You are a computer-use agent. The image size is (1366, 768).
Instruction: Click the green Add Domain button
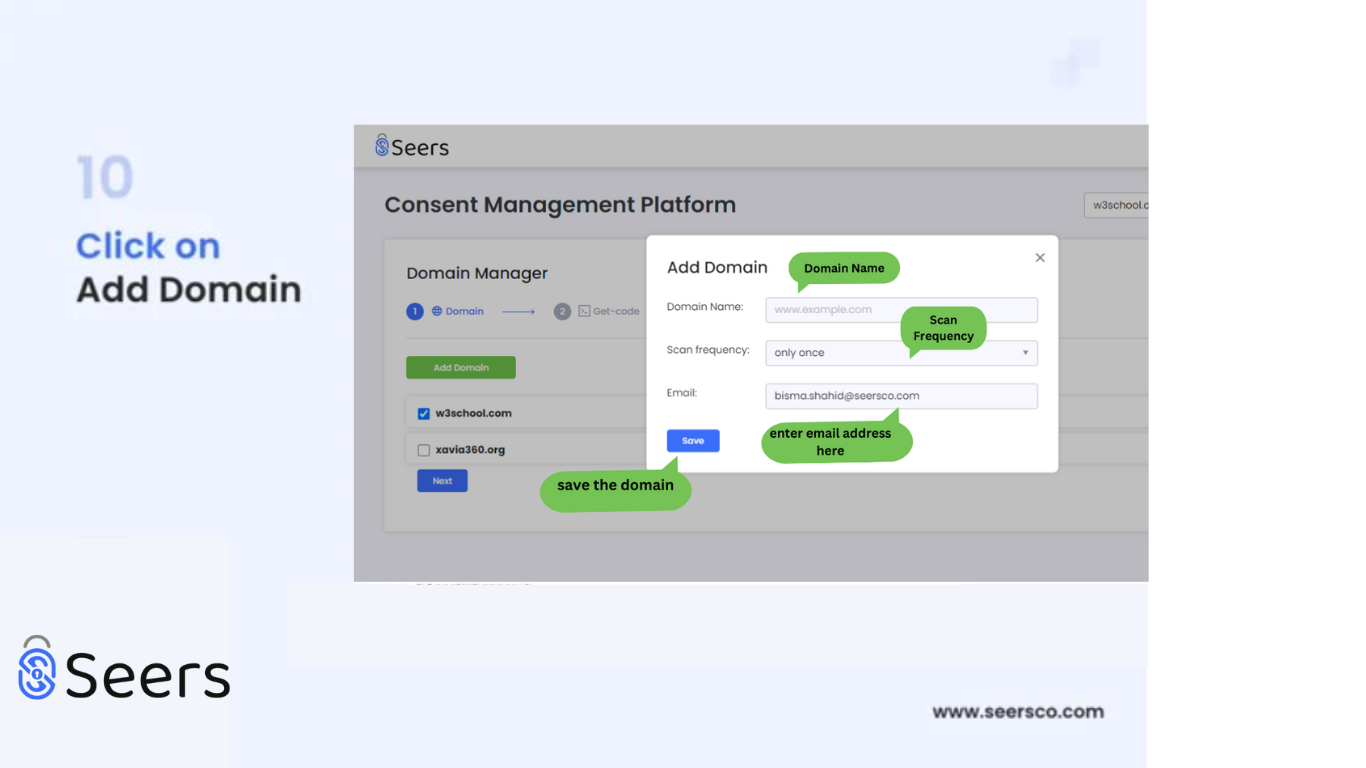(461, 368)
